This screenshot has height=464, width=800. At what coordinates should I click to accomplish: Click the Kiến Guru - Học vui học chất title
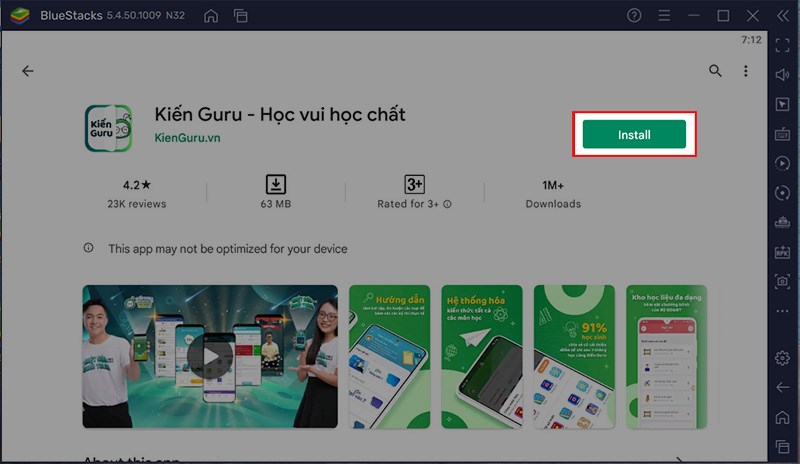(280, 114)
